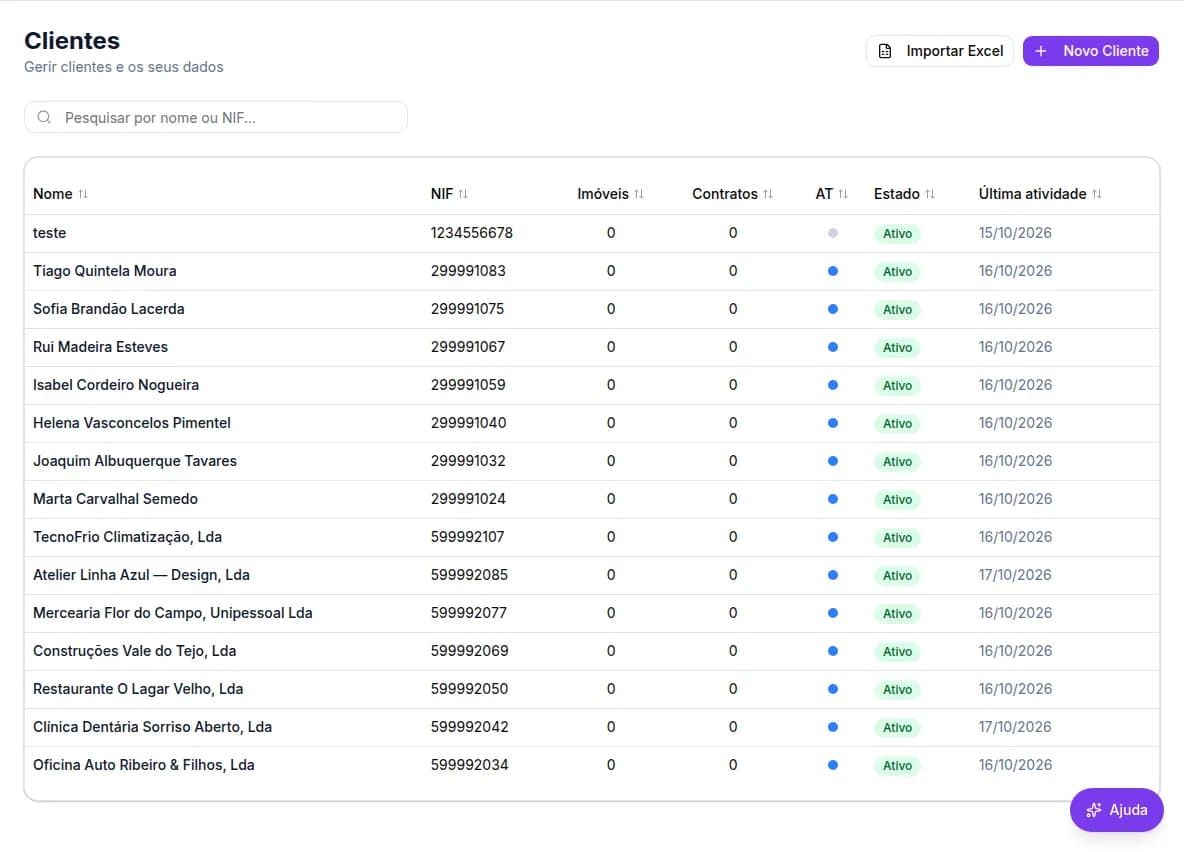Open Mercearia Flor do Campo, Unipessoal Lda
This screenshot has width=1184, height=852.
(x=173, y=613)
